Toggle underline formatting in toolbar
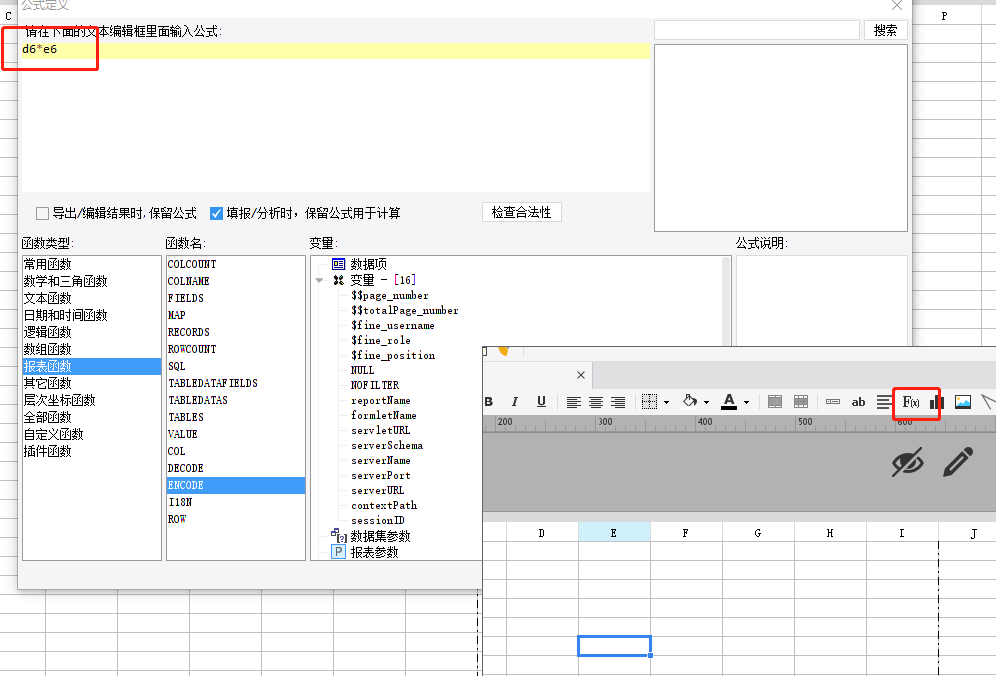 (x=541, y=402)
